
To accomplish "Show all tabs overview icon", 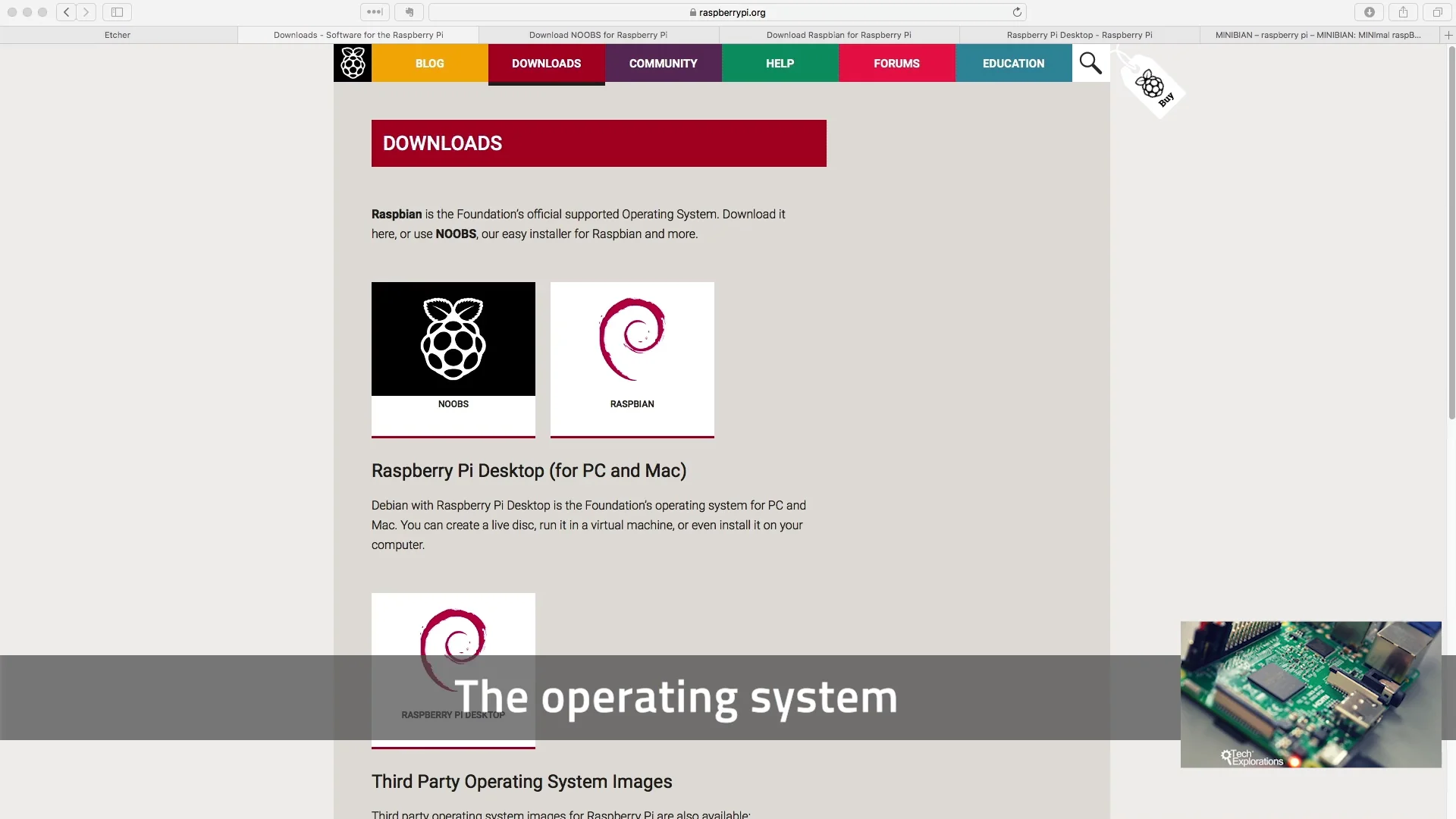I will point(1437,12).
